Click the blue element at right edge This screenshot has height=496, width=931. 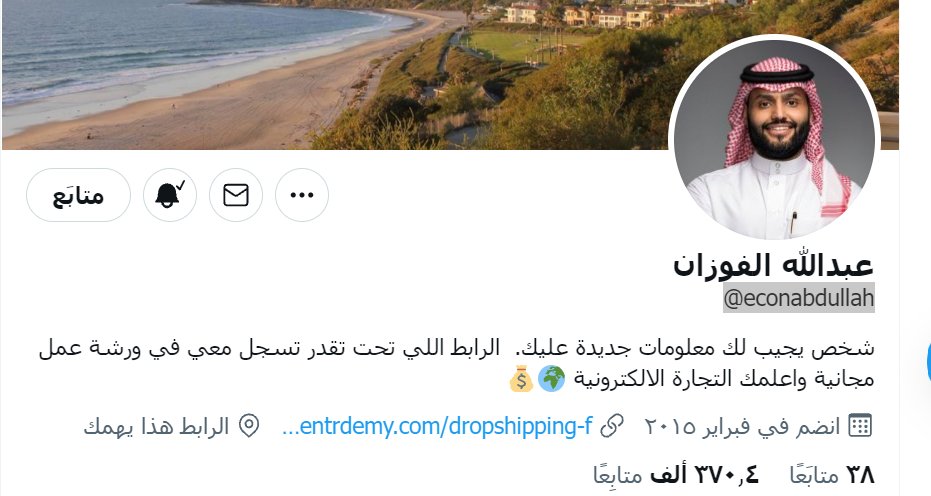(x=928, y=362)
